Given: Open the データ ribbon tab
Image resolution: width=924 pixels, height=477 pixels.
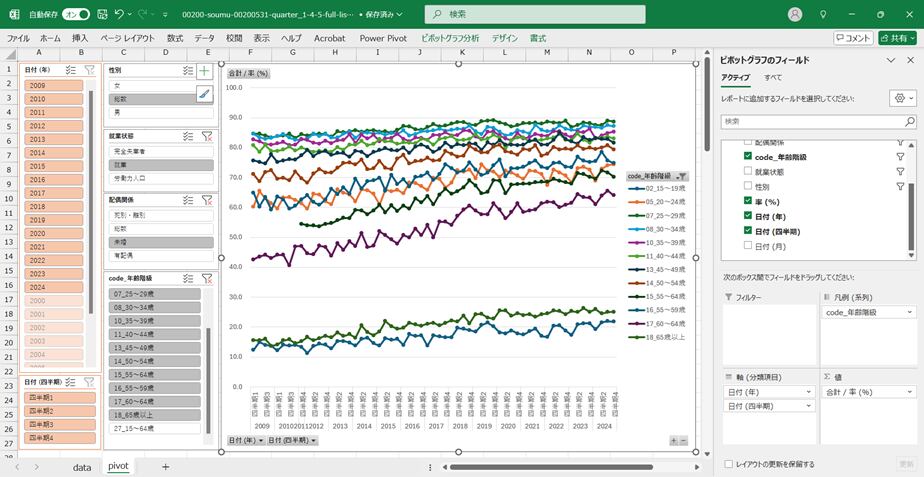Looking at the screenshot, I should point(204,38).
